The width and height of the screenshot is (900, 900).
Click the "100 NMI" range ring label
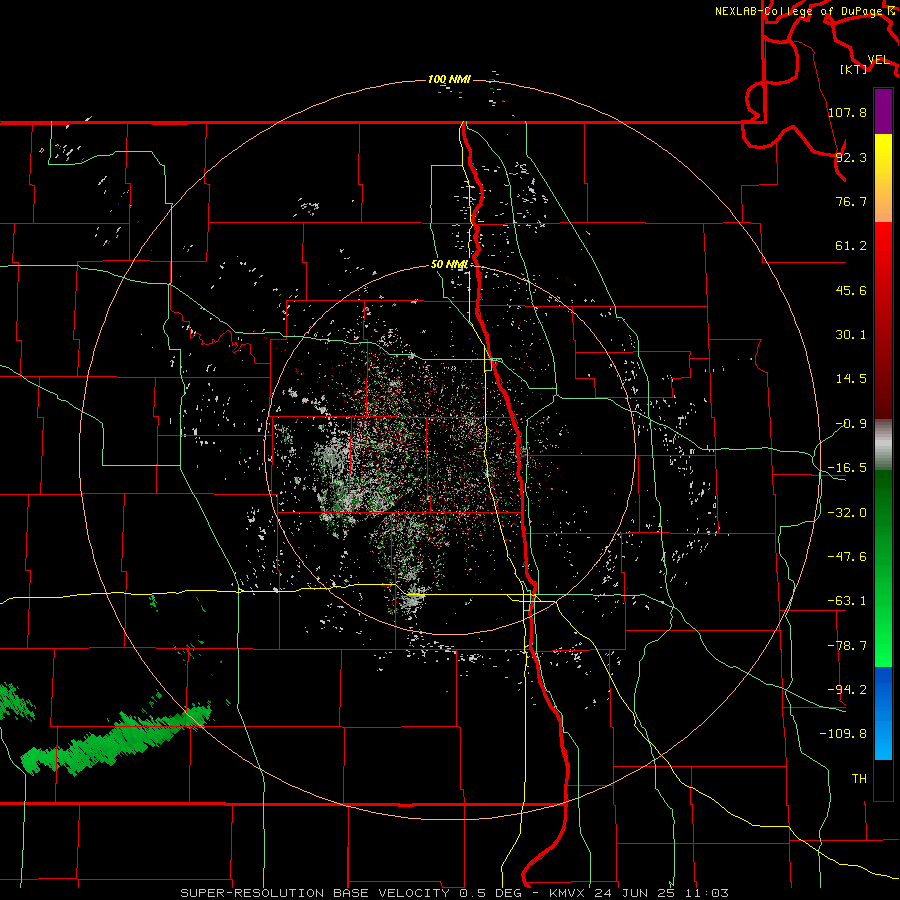click(449, 79)
